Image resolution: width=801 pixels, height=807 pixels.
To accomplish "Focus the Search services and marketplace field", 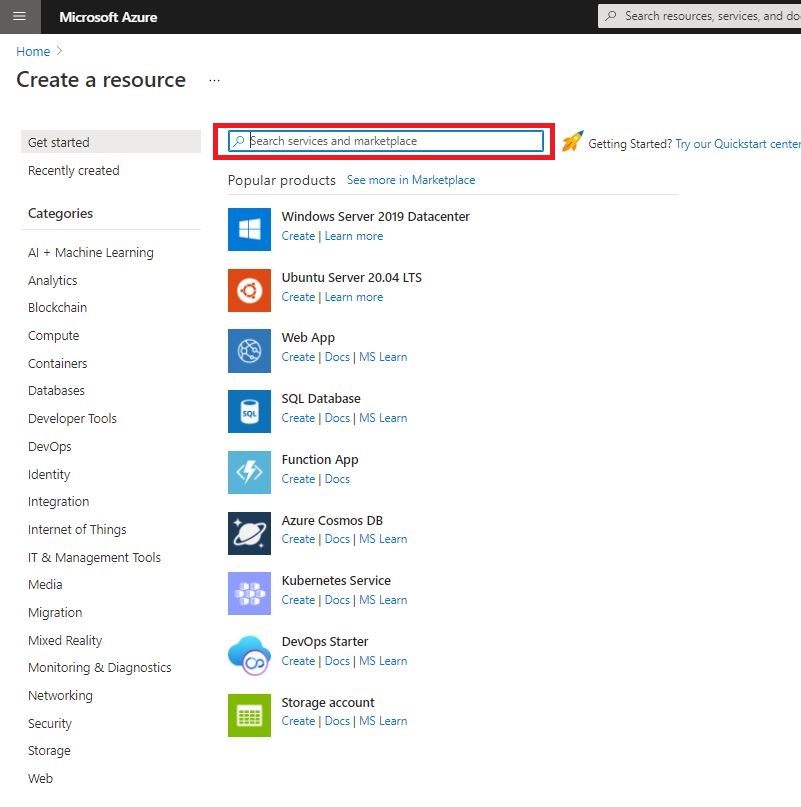I will point(386,141).
